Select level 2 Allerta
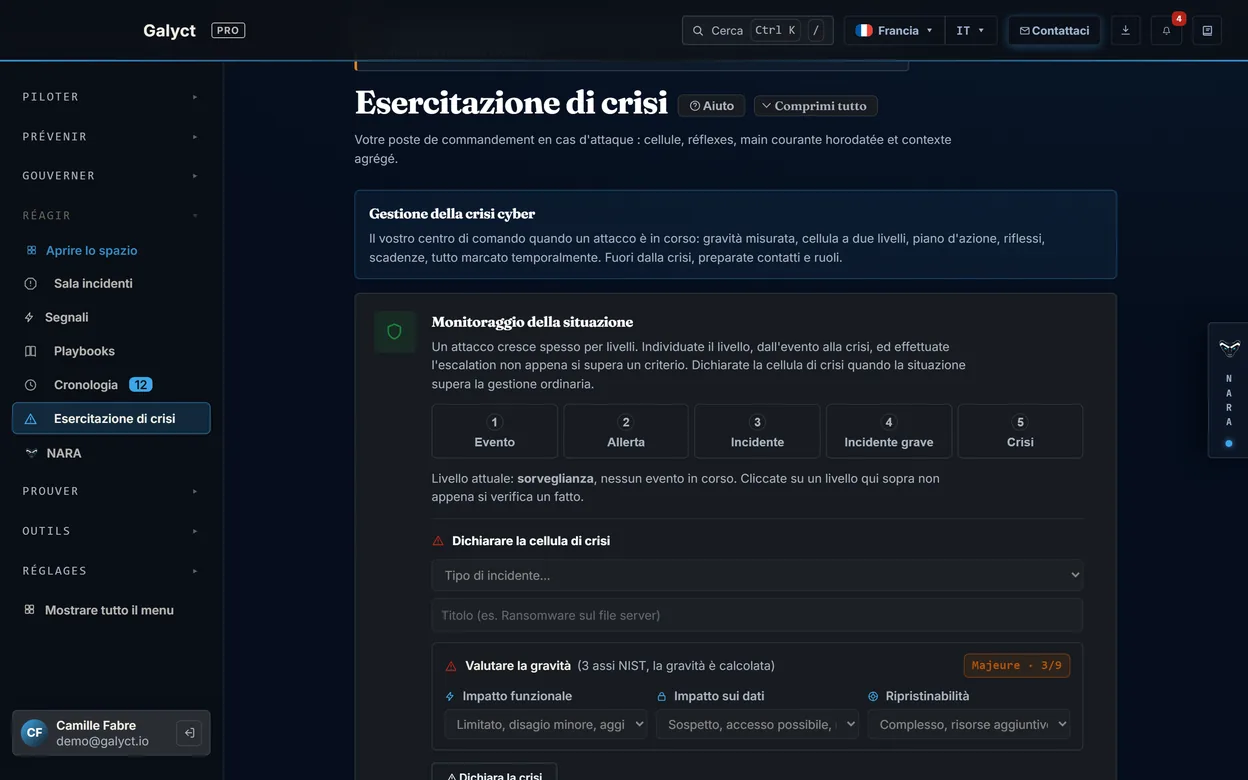This screenshot has height=780, width=1248. (x=626, y=431)
